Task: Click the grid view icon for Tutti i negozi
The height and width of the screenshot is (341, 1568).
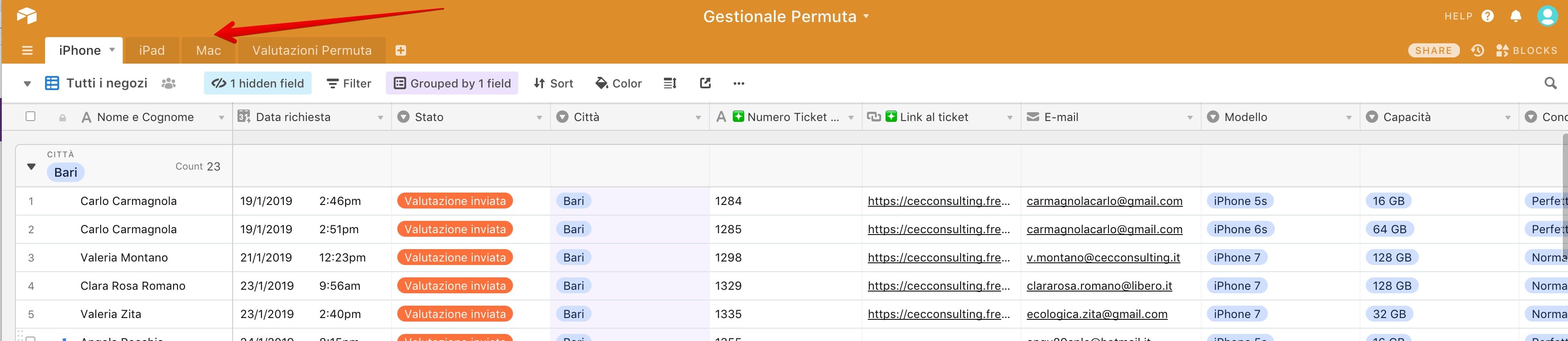Action: (53, 83)
